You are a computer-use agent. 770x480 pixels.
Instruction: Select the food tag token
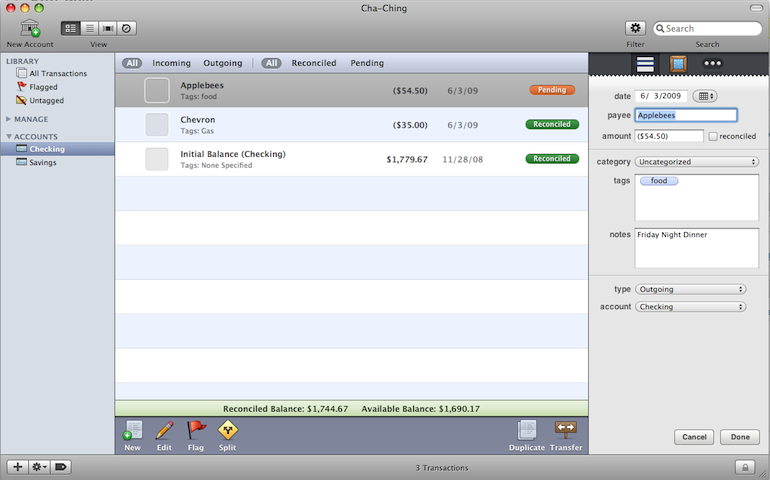[659, 181]
